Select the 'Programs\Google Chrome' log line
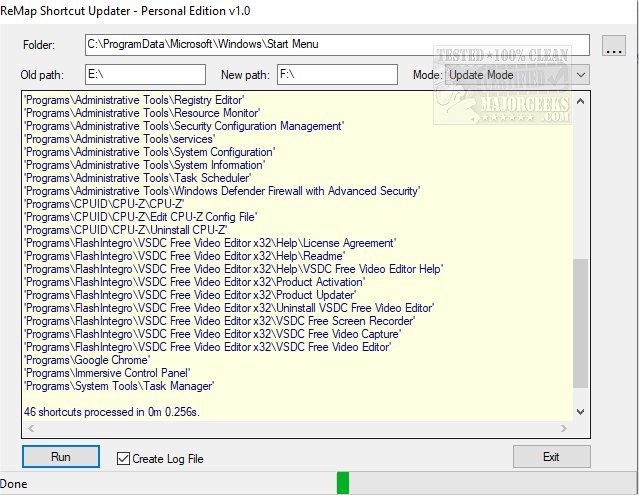639x495 pixels. [x=87, y=361]
